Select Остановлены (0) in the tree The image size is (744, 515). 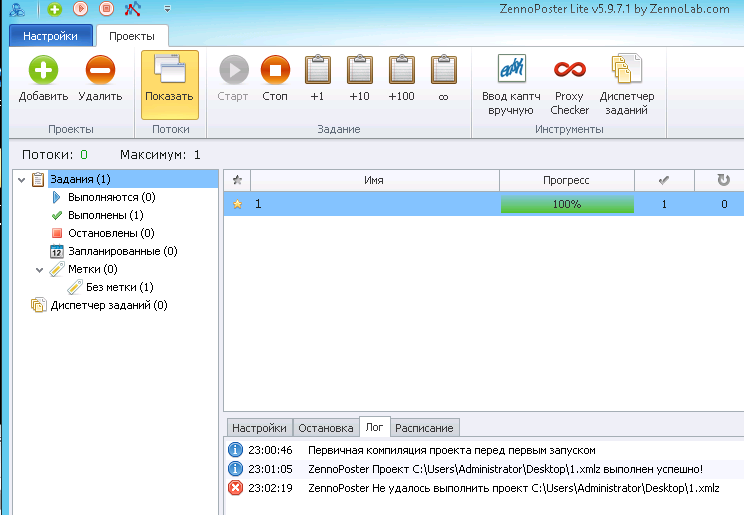pyautogui.click(x=111, y=234)
